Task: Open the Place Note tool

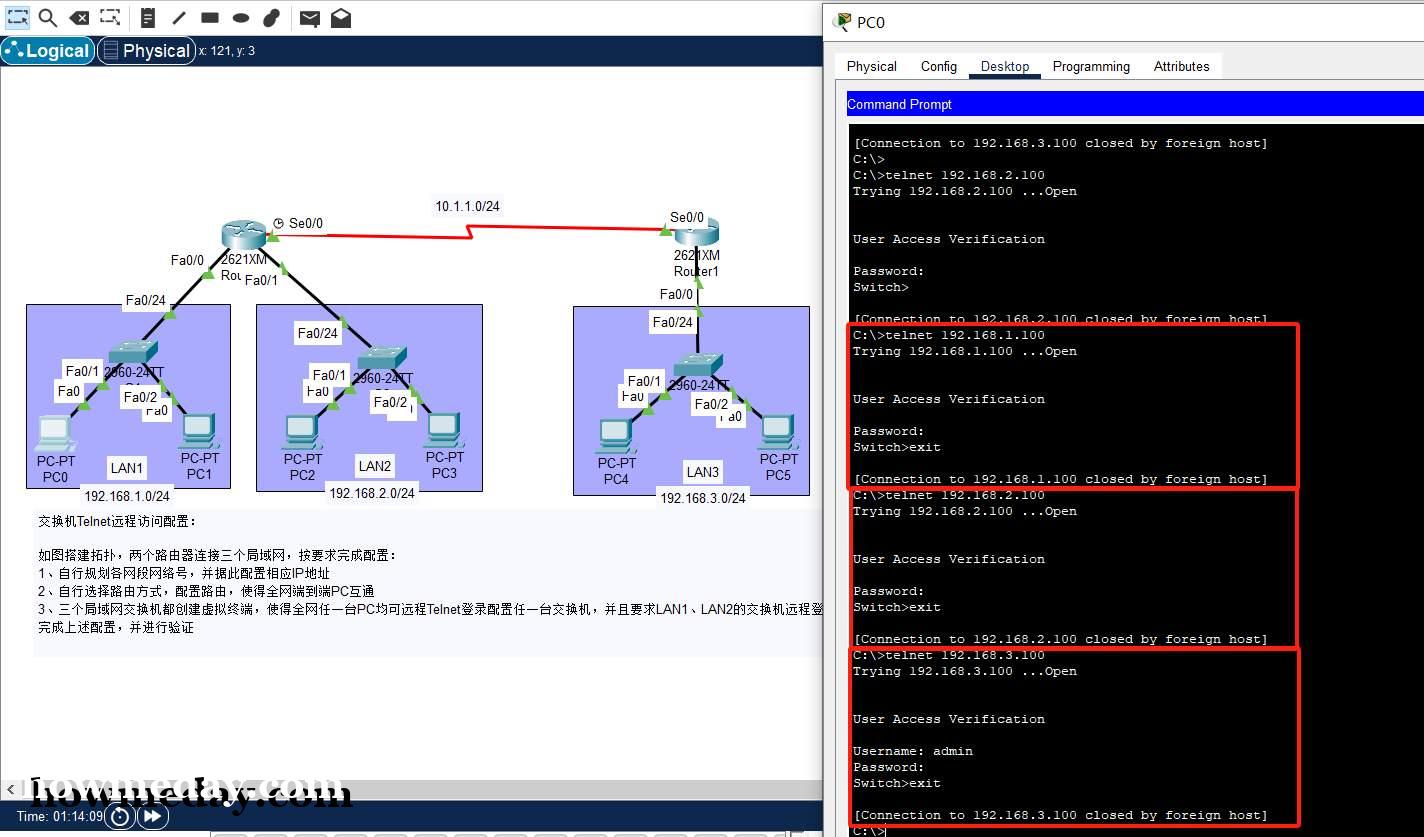Action: tap(148, 17)
